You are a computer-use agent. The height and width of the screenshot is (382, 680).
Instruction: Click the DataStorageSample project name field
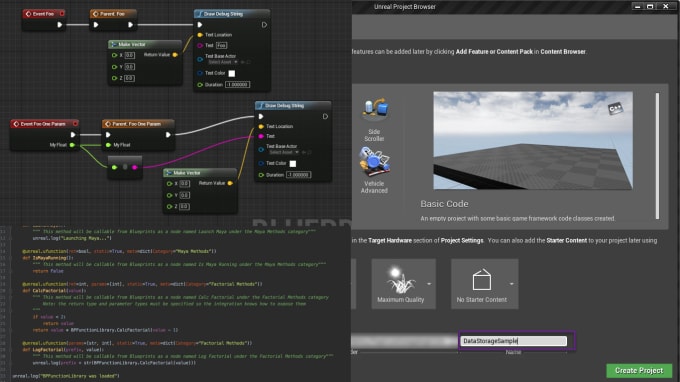point(513,341)
